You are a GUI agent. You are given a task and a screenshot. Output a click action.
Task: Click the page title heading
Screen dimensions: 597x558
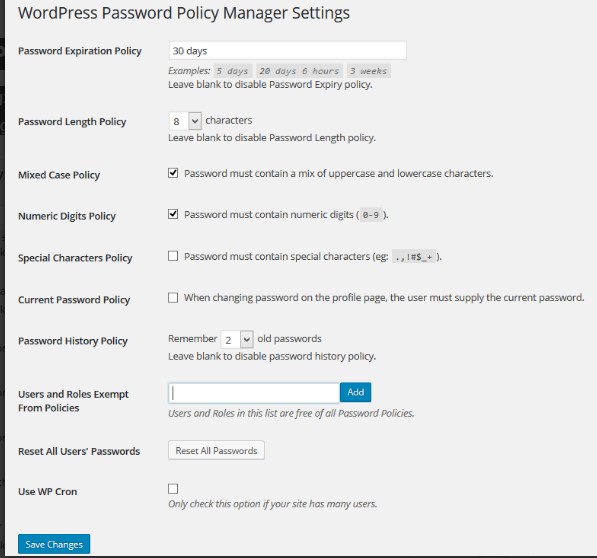[184, 13]
